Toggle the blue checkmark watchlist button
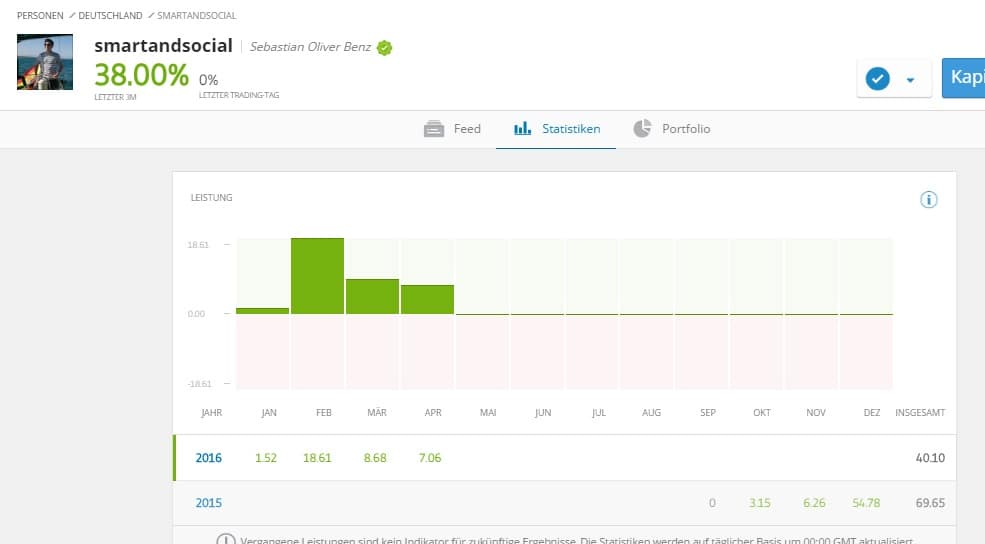Viewport: 985px width, 544px height. tap(878, 79)
